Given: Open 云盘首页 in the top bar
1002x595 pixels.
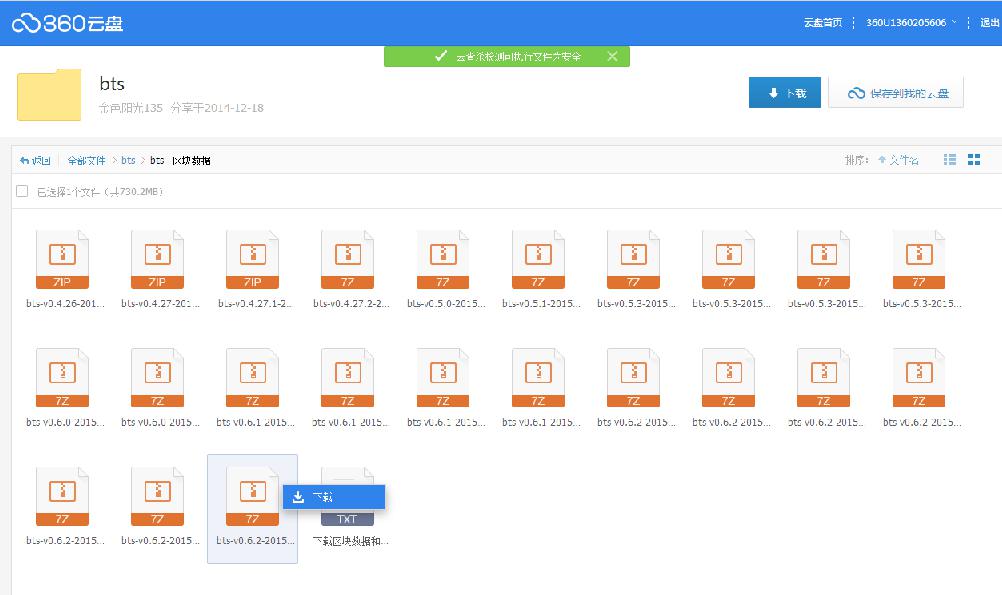Looking at the screenshot, I should click(823, 22).
